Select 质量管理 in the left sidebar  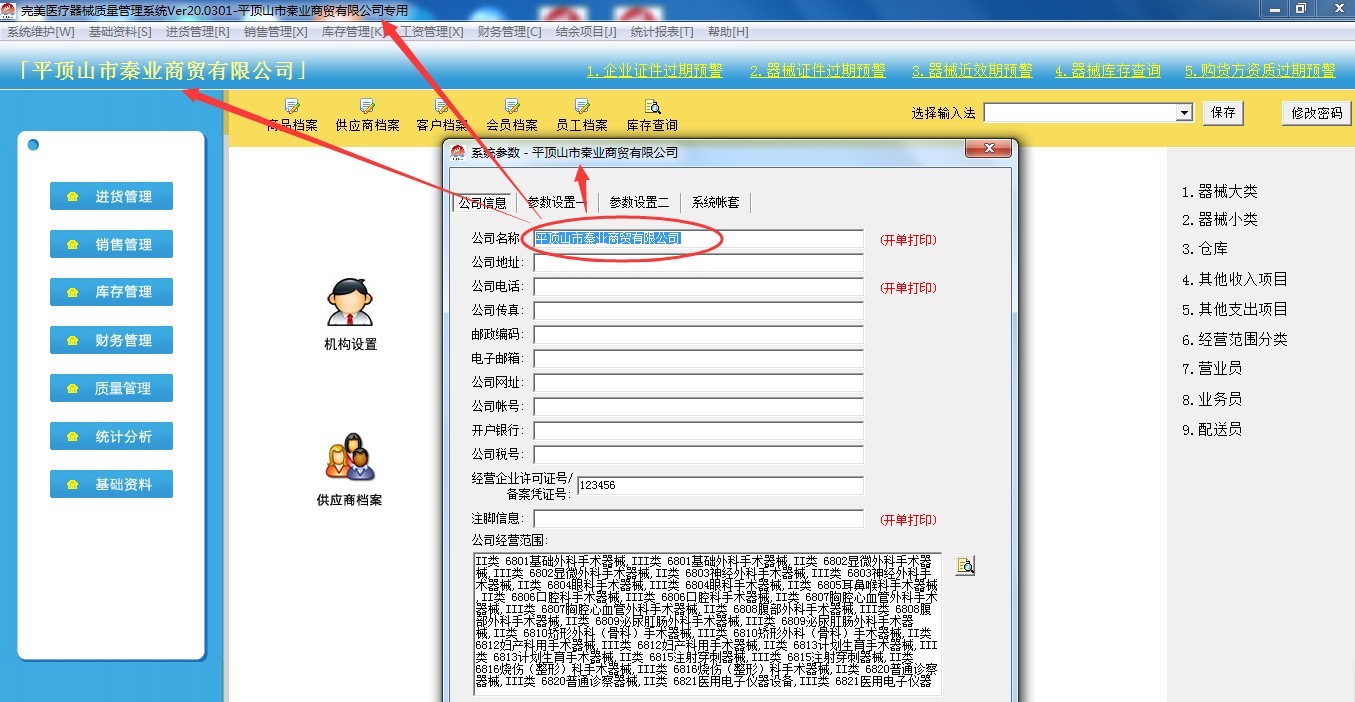point(111,388)
